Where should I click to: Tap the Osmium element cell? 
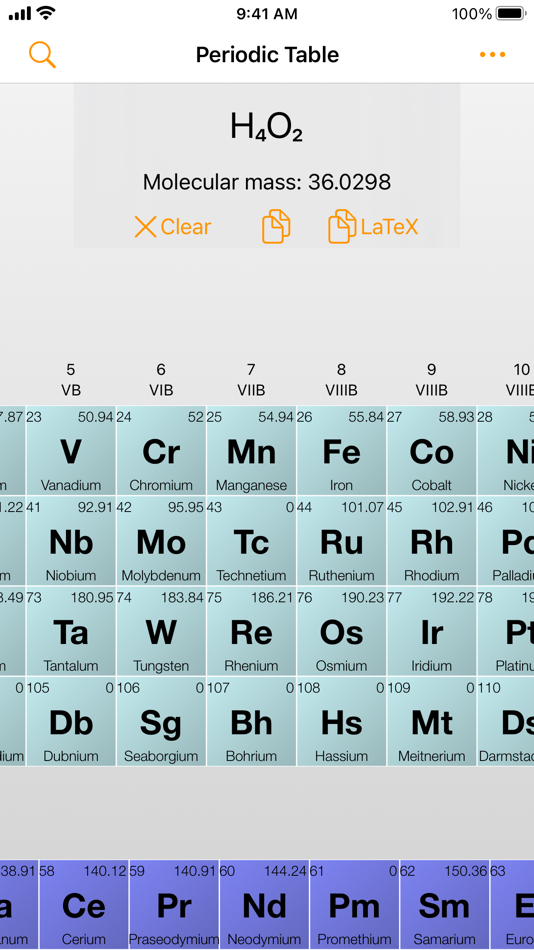pyautogui.click(x=341, y=631)
